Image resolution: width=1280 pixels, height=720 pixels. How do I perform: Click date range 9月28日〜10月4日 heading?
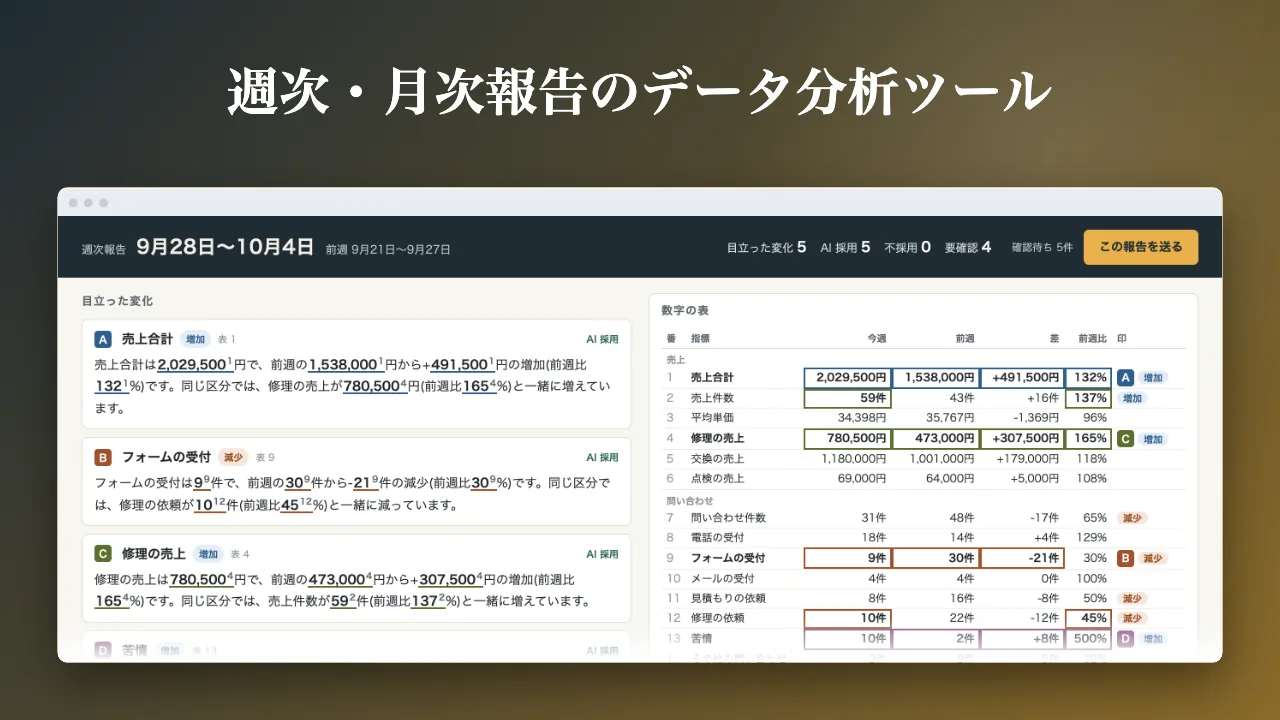[226, 246]
